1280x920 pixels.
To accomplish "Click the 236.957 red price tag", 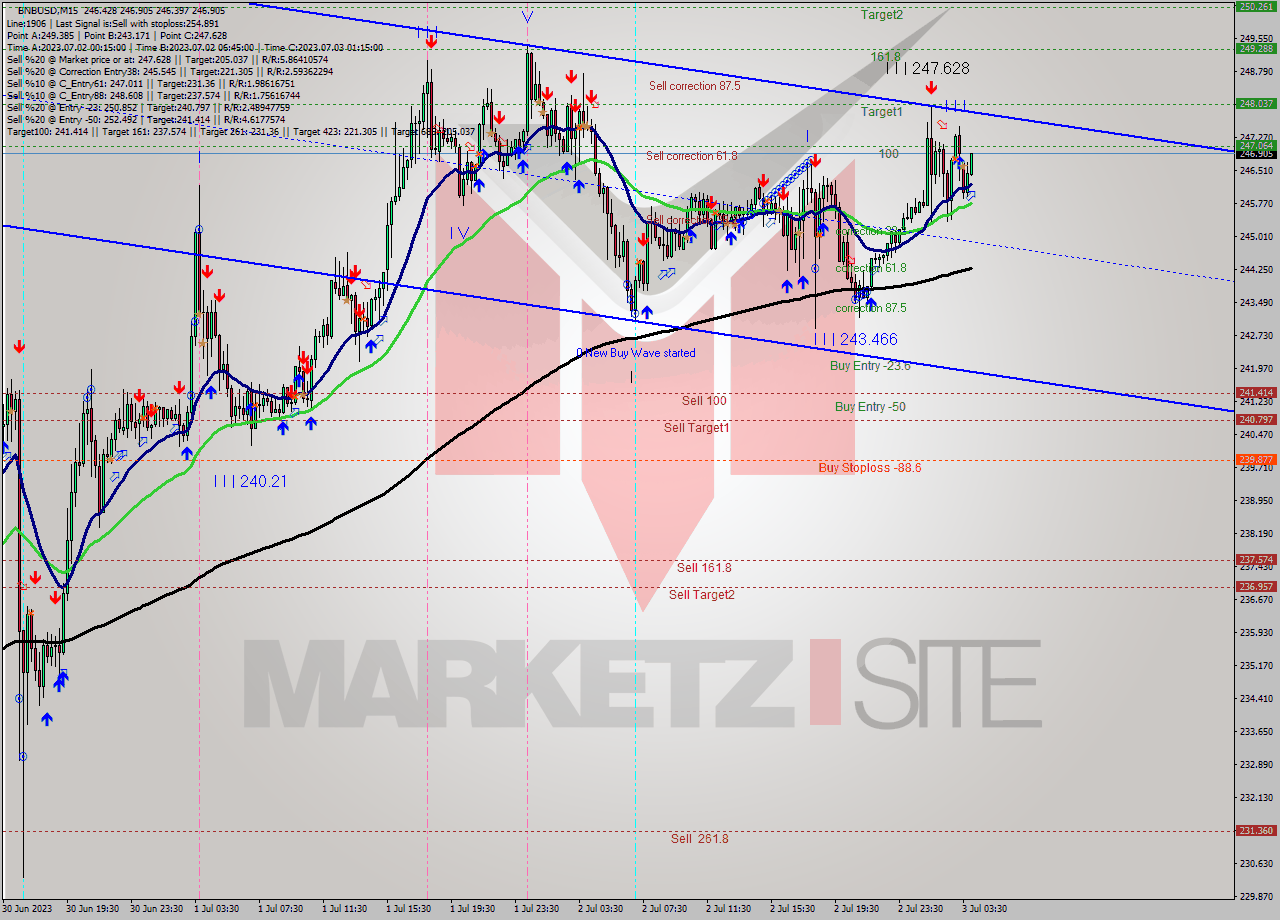I will click(x=1256, y=587).
